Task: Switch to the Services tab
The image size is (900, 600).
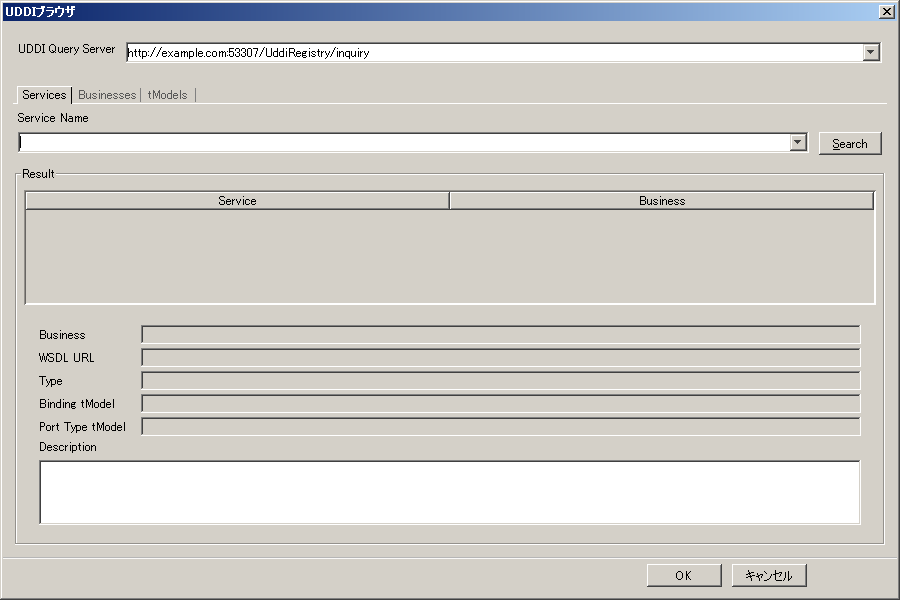Action: (x=44, y=95)
